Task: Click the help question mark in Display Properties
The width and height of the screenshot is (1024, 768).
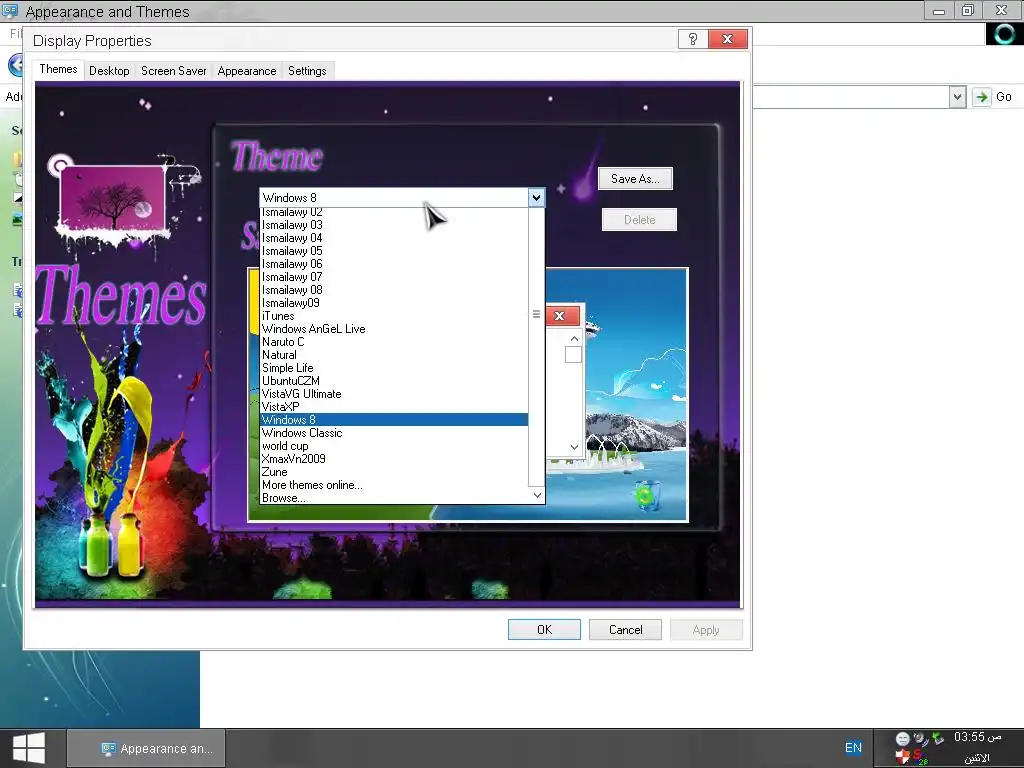Action: point(693,40)
